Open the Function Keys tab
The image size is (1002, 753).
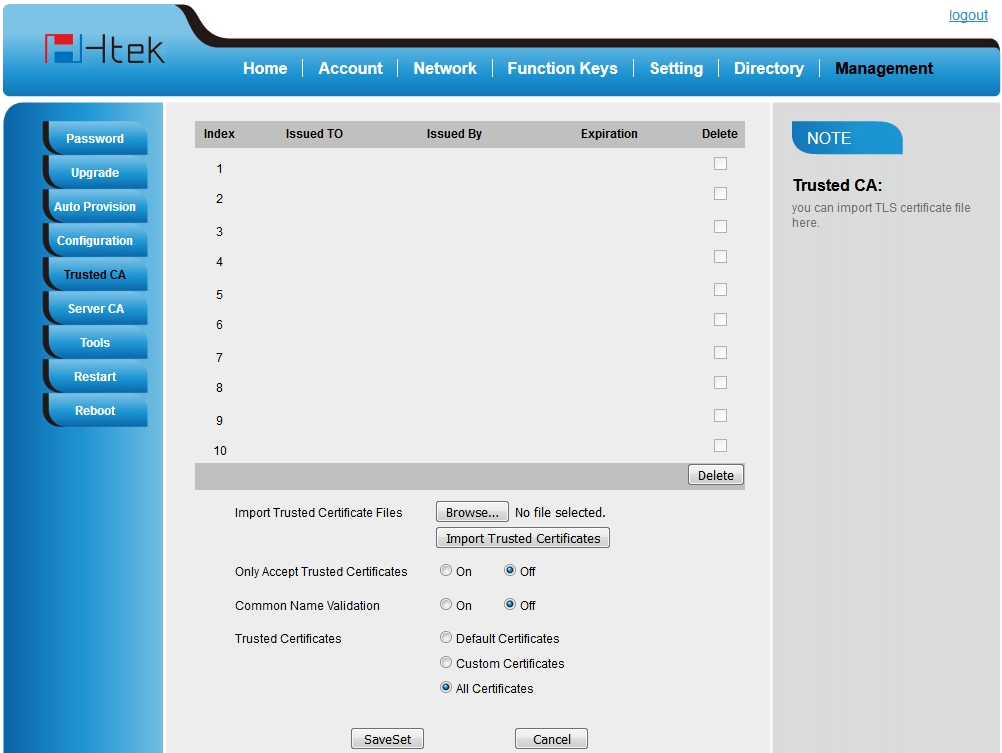562,68
